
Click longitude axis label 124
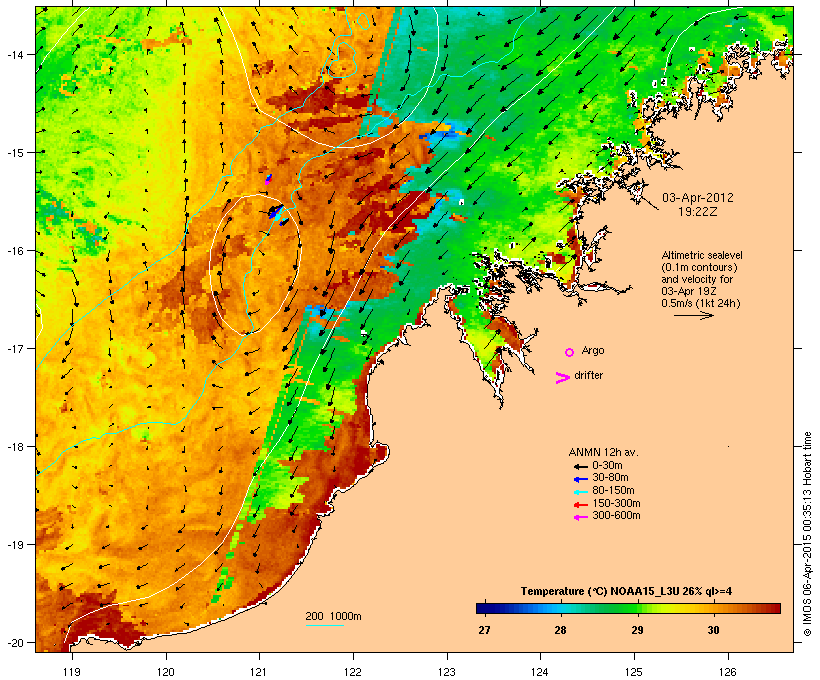point(540,672)
